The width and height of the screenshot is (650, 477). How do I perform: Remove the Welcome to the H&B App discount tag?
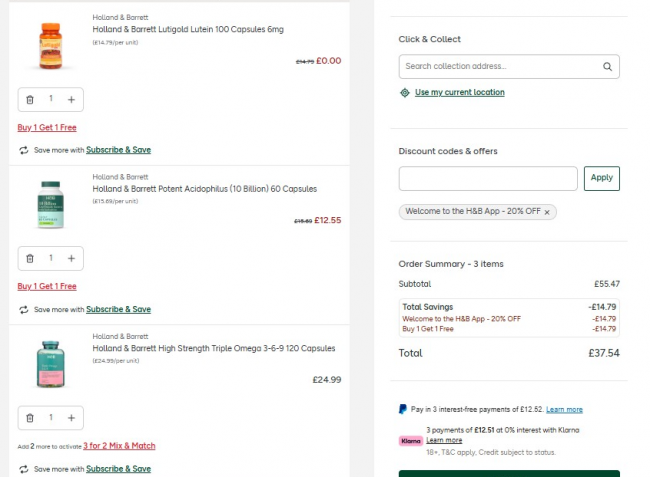tap(547, 212)
